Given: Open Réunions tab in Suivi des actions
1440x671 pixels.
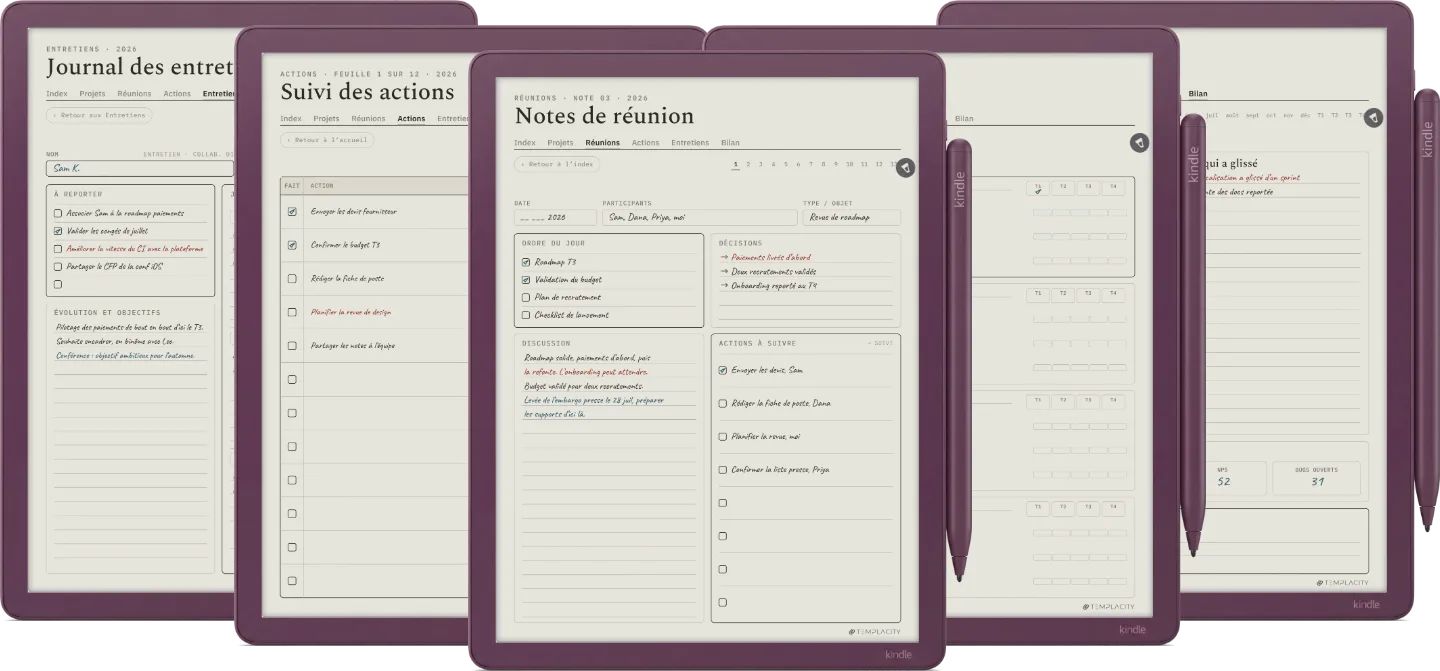Looking at the screenshot, I should (368, 119).
